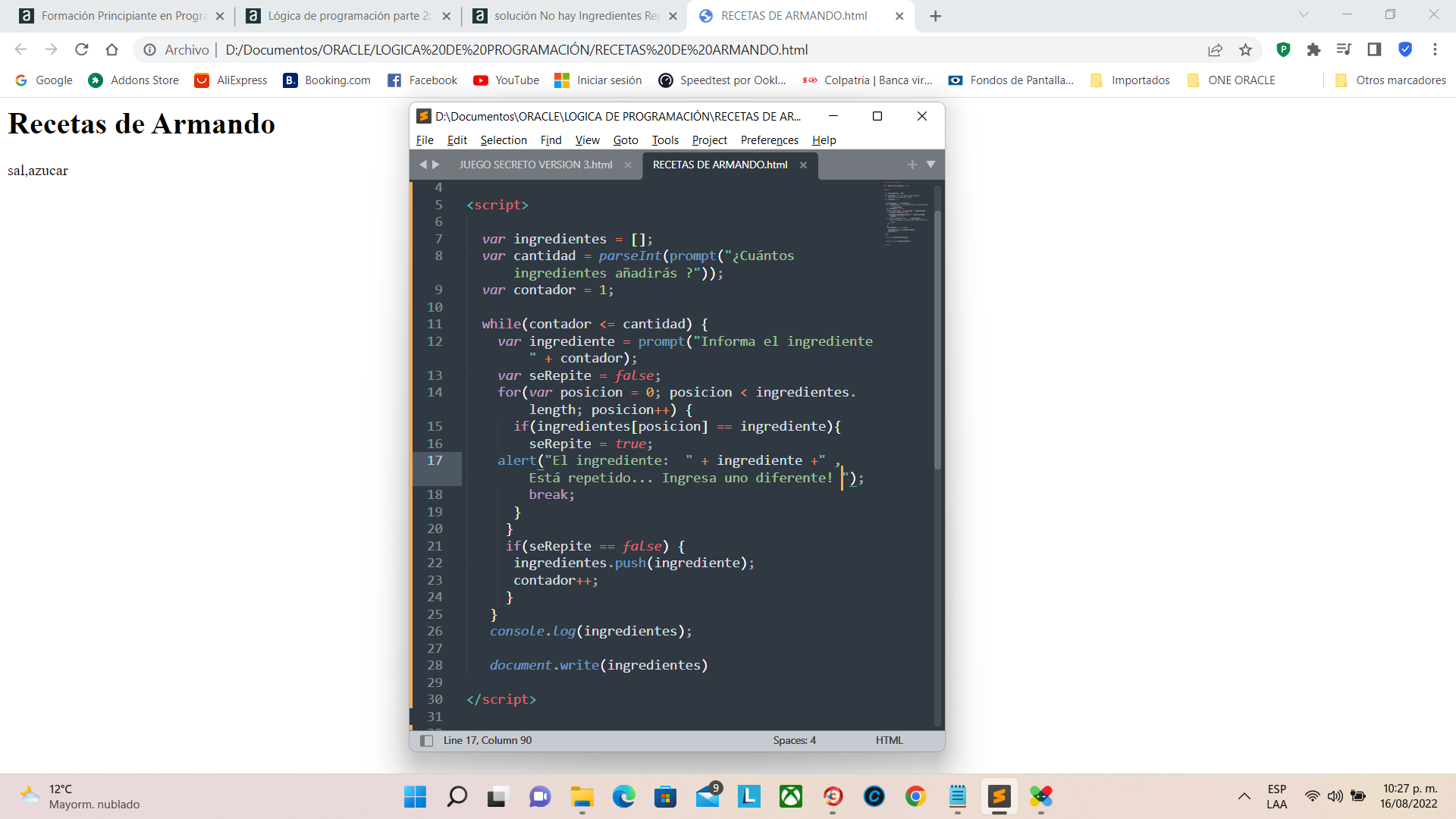Screen dimensions: 1456x819
Task: Open Edit menu in Sublime Text
Action: coord(457,140)
